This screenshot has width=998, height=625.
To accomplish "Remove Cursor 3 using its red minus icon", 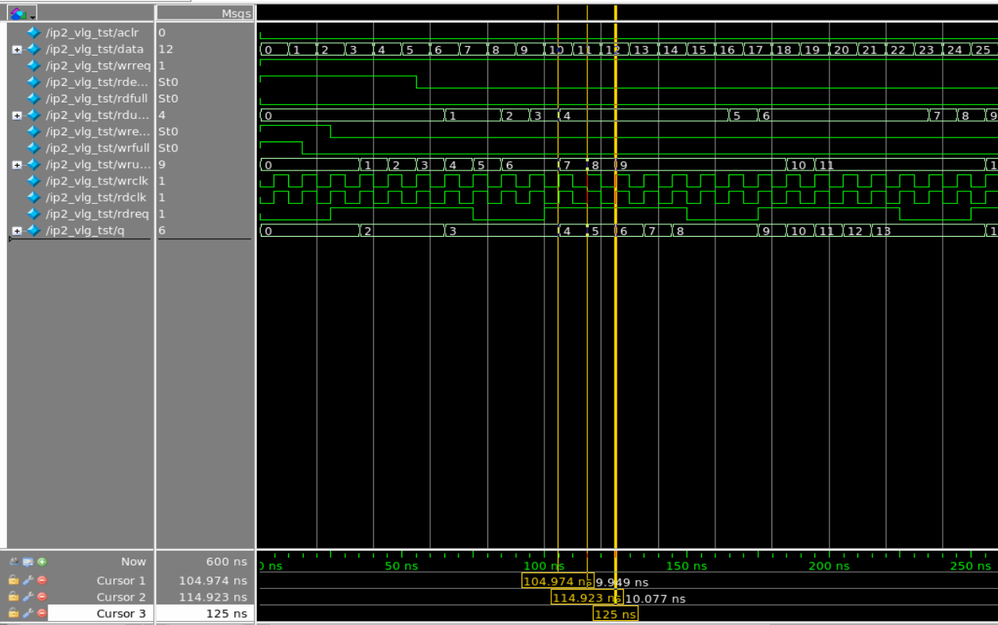I will click(x=42, y=613).
